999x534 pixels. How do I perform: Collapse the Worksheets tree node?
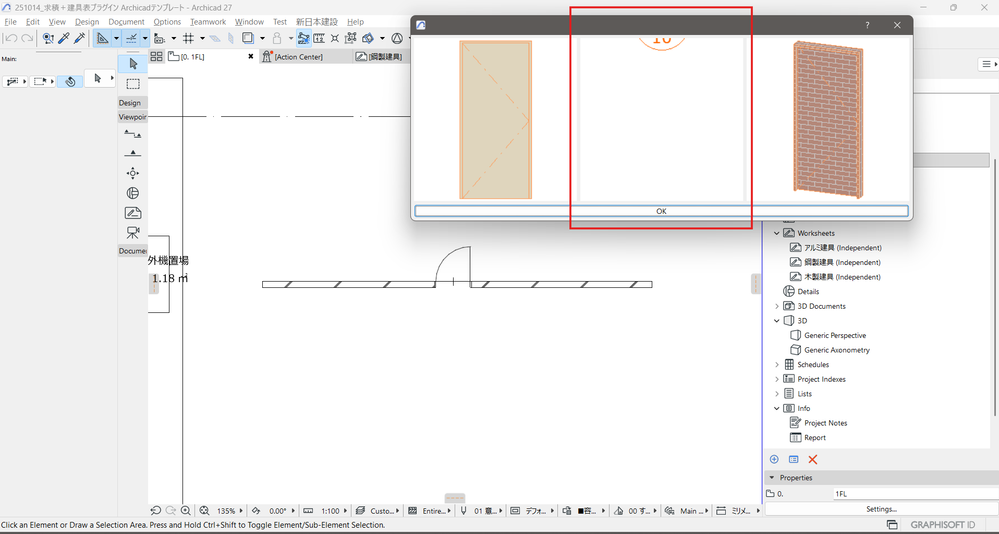pos(777,233)
